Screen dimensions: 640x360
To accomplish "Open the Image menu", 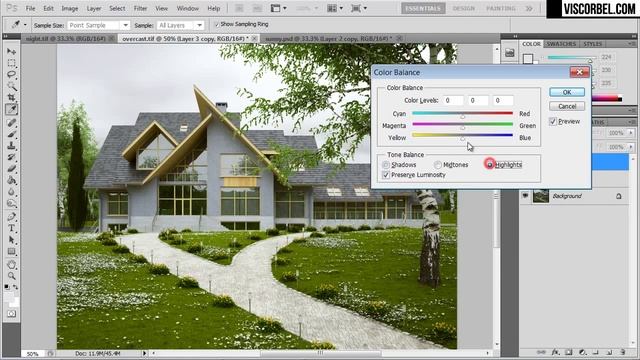I will [70, 8].
